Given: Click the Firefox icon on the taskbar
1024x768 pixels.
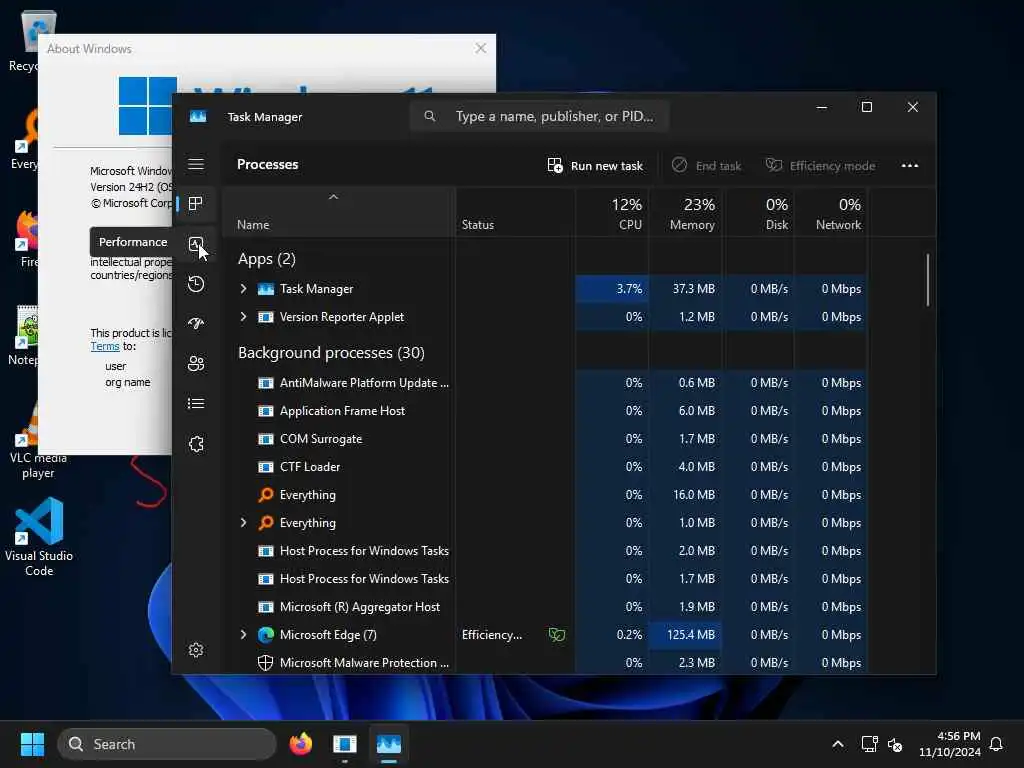Looking at the screenshot, I should coord(301,744).
